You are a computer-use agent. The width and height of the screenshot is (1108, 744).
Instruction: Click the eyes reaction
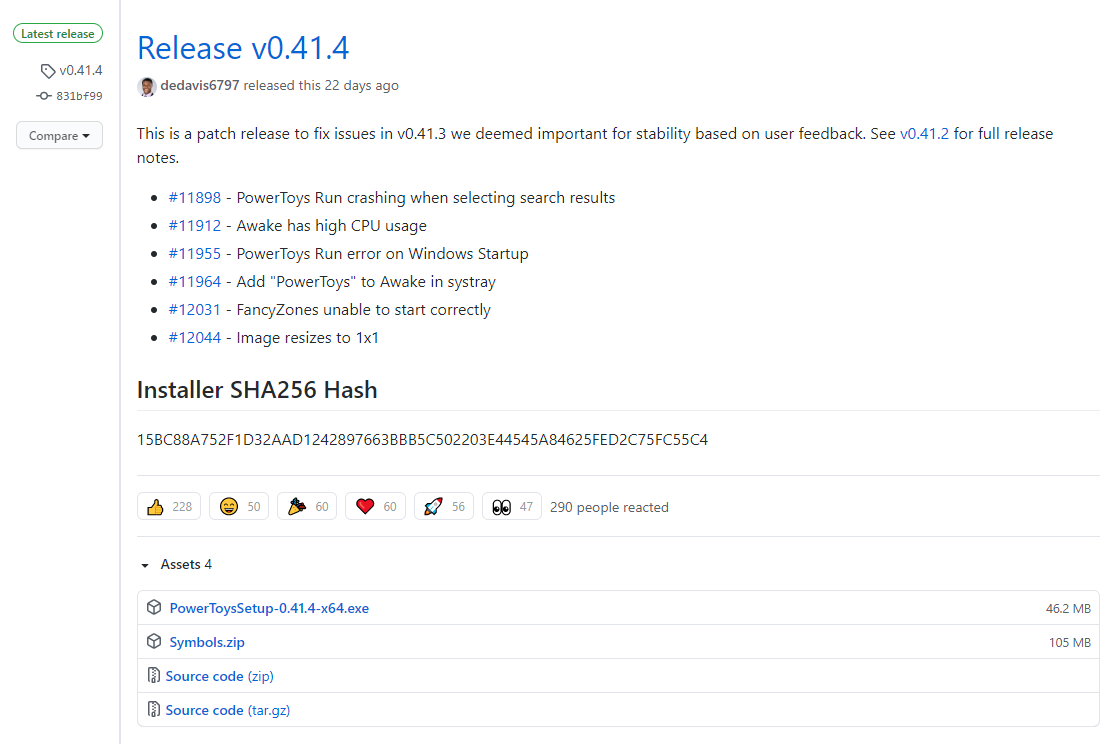(x=512, y=507)
